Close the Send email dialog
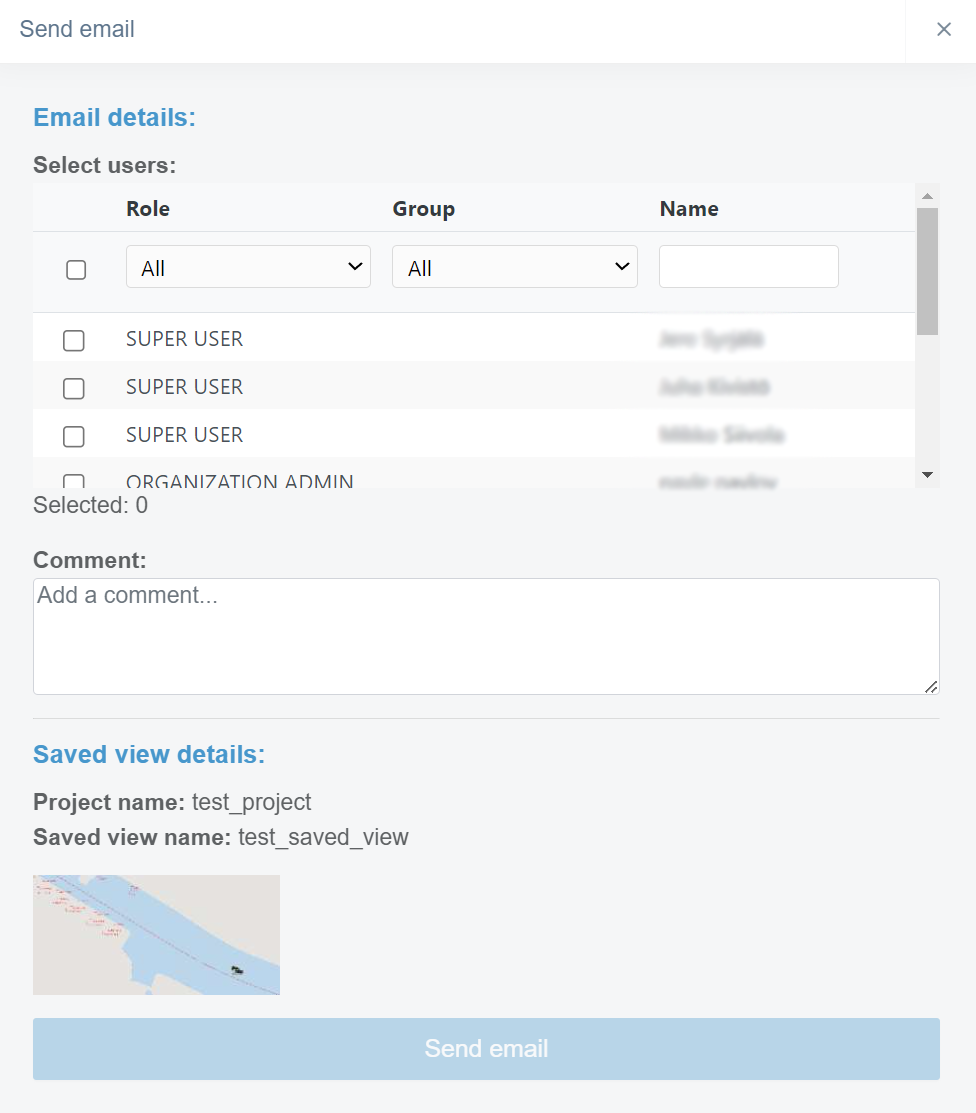This screenshot has height=1113, width=976. (x=943, y=30)
